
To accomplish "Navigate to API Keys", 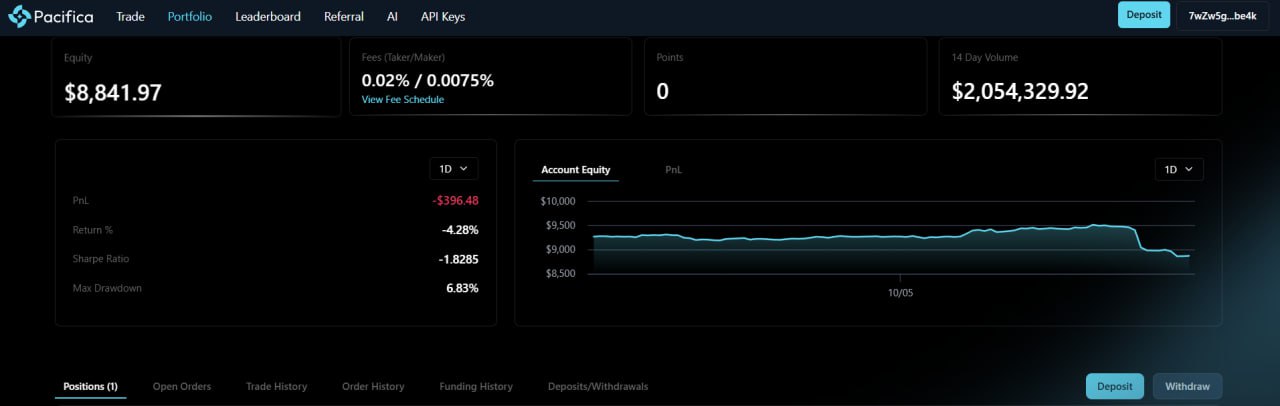I will pos(443,17).
